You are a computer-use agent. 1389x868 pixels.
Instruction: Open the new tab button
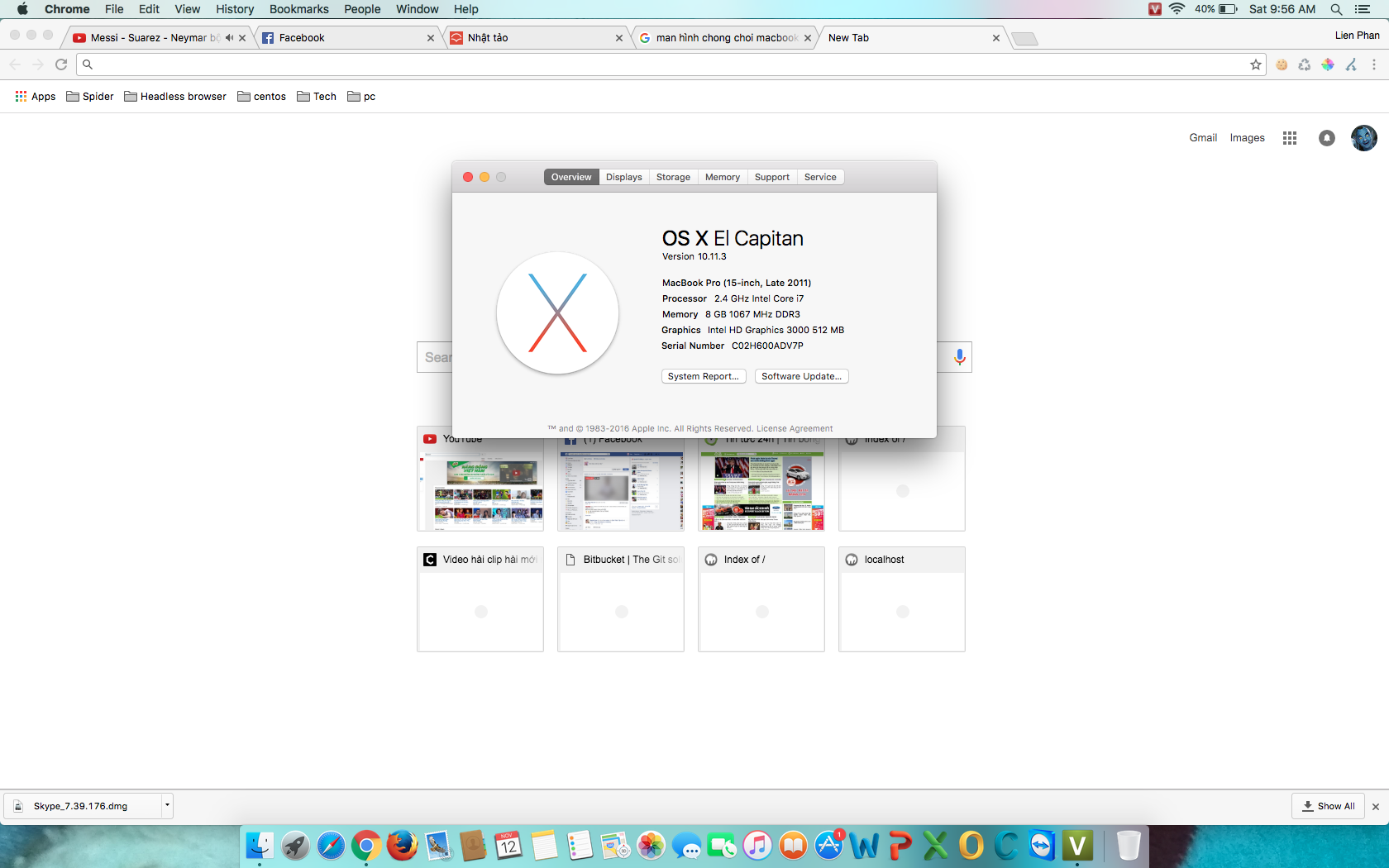click(x=1024, y=39)
